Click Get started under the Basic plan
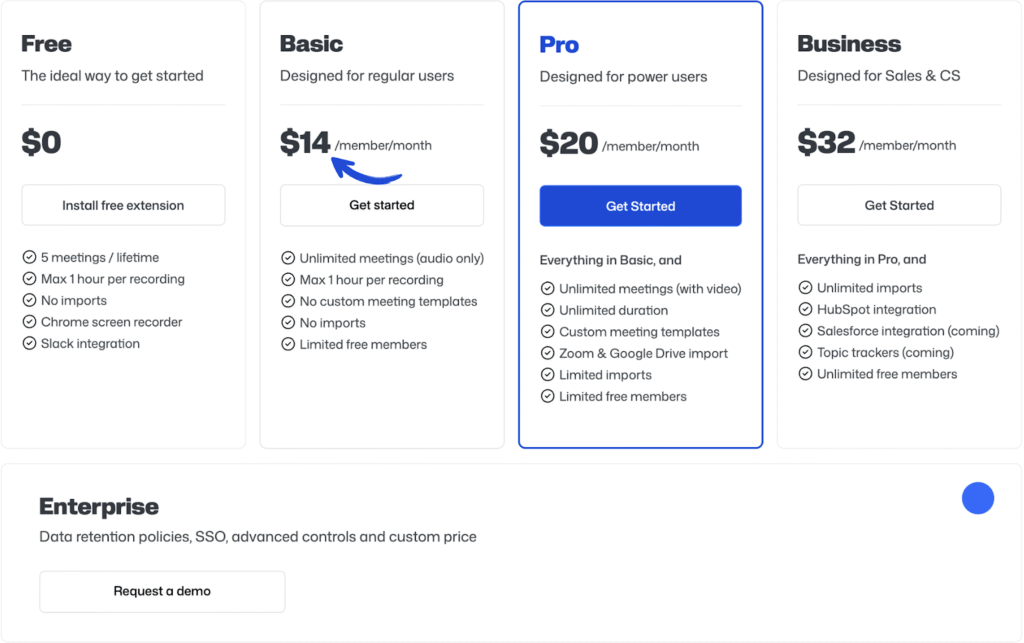The width and height of the screenshot is (1024, 643). (x=381, y=205)
